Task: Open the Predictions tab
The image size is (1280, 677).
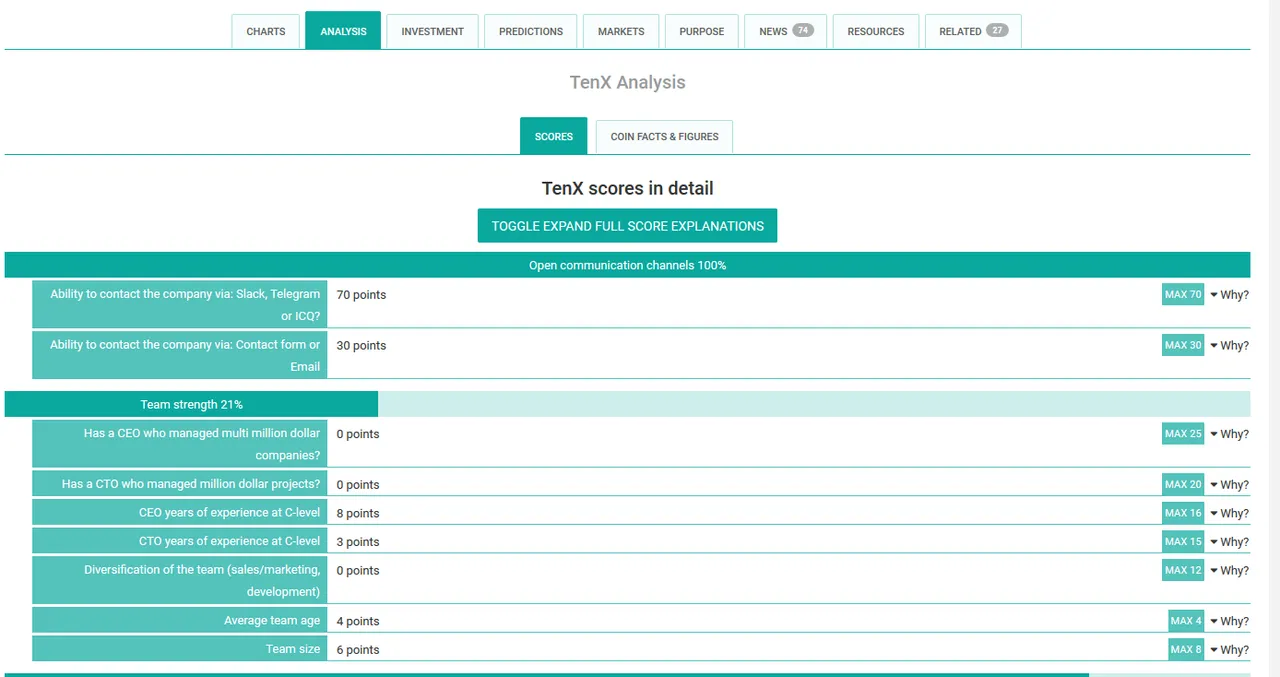Action: 531,31
